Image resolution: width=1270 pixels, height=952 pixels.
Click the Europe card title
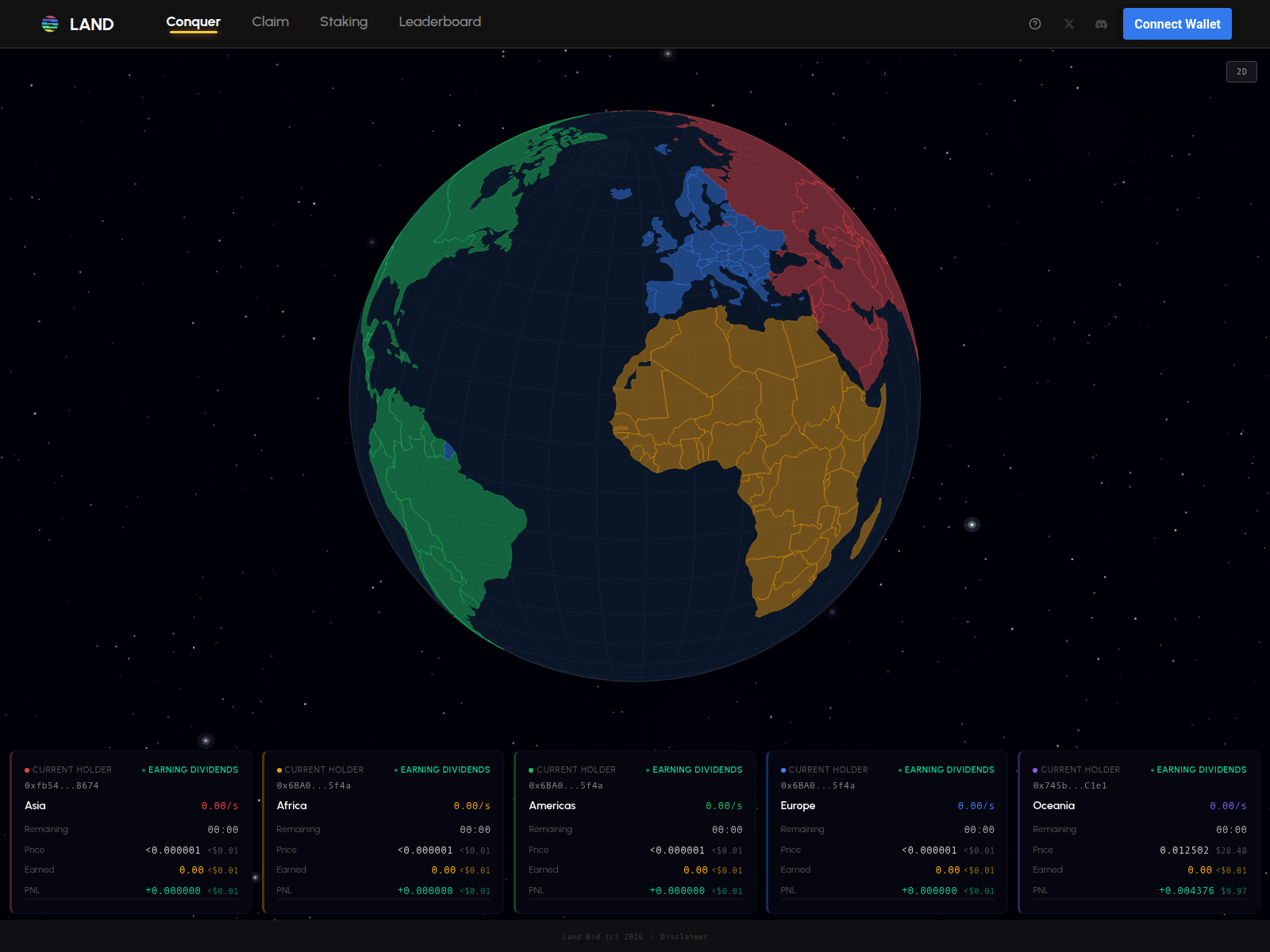pyautogui.click(x=798, y=805)
